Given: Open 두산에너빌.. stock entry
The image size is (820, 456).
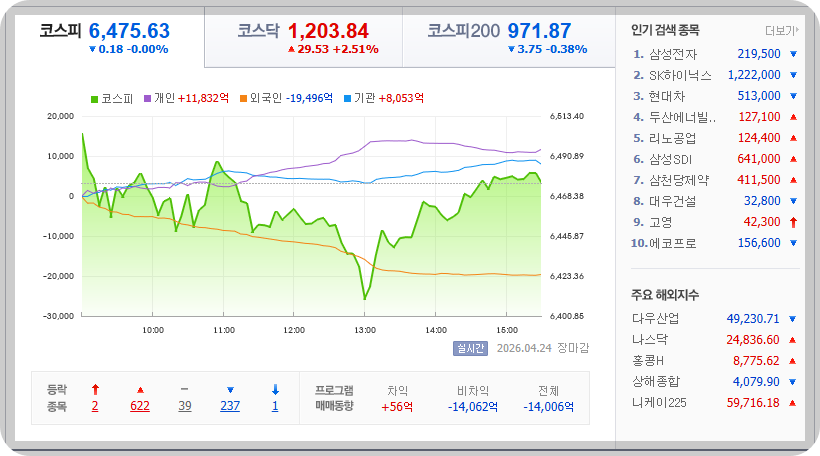Looking at the screenshot, I should [682, 117].
